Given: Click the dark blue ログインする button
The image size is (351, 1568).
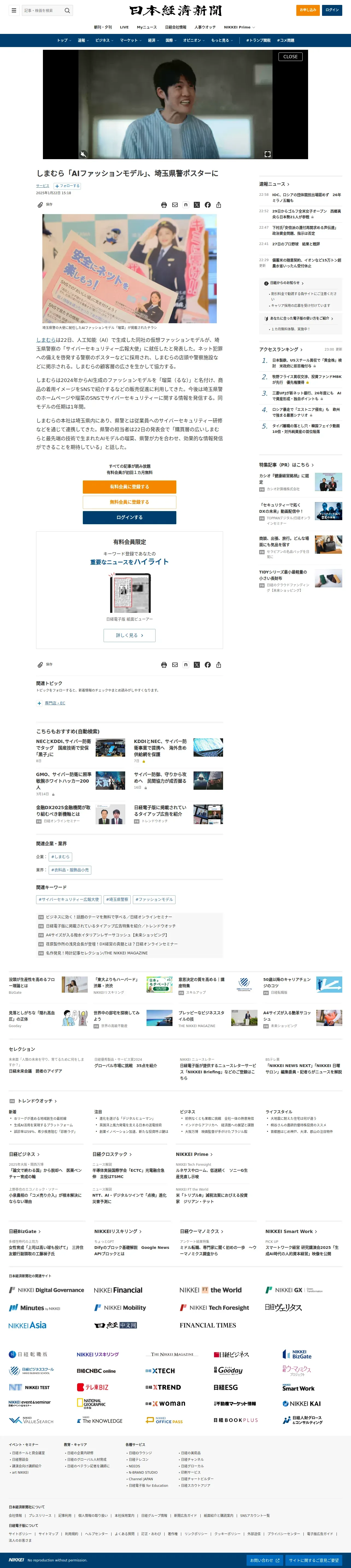Looking at the screenshot, I should [x=130, y=517].
